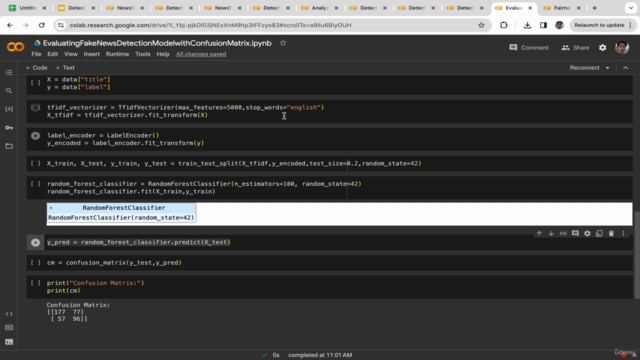The height and width of the screenshot is (360, 640).
Task: Star the notebook title
Action: click(283, 43)
